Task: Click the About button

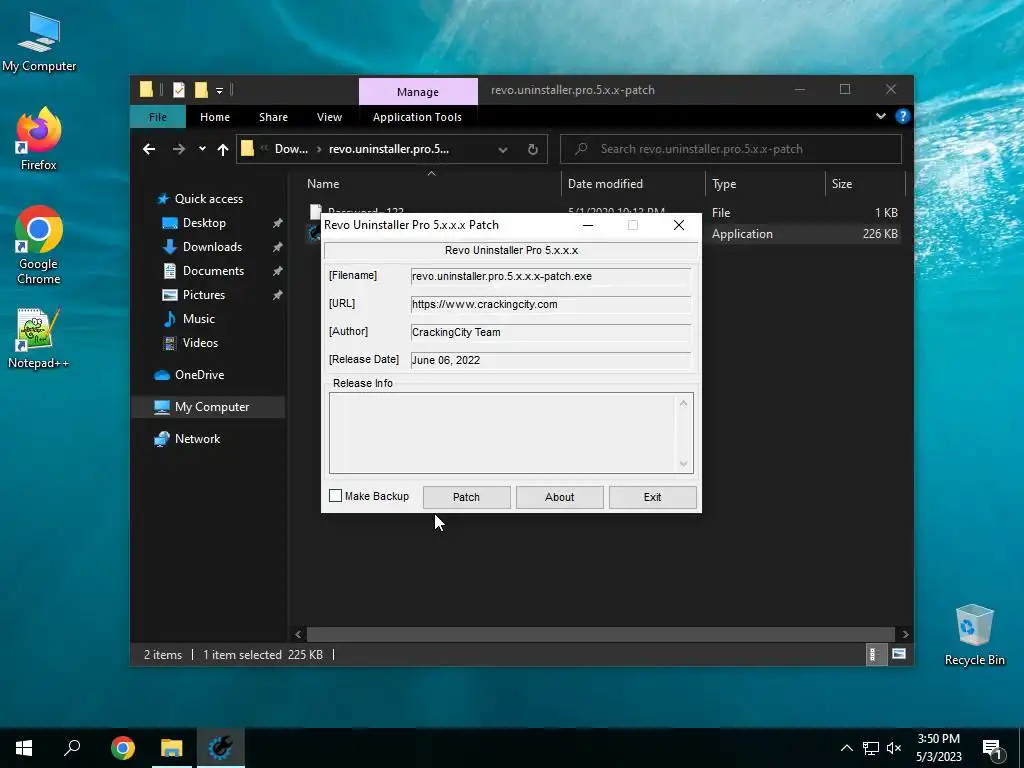Action: [560, 497]
